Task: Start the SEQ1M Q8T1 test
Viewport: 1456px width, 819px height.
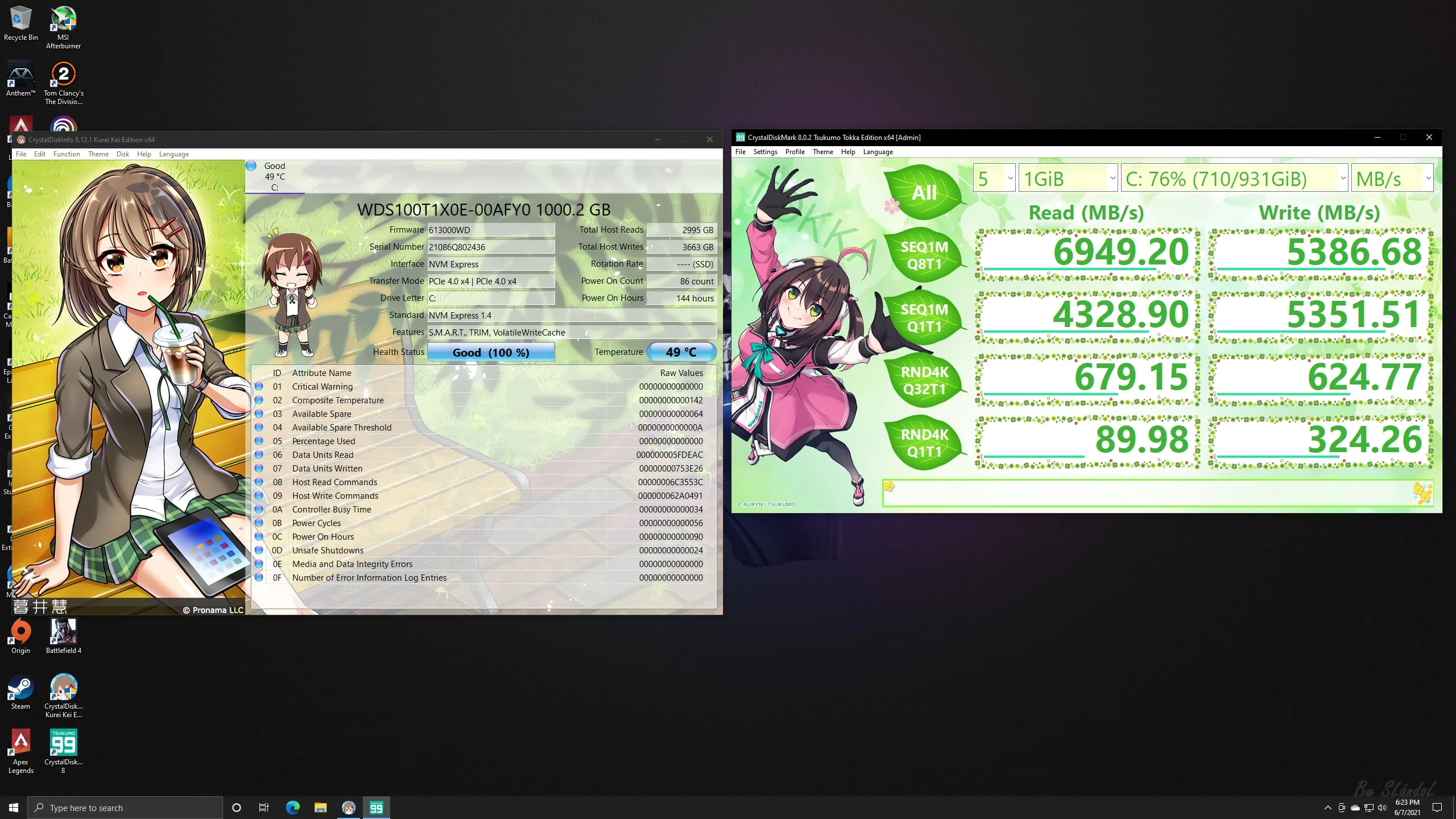Action: 924,255
